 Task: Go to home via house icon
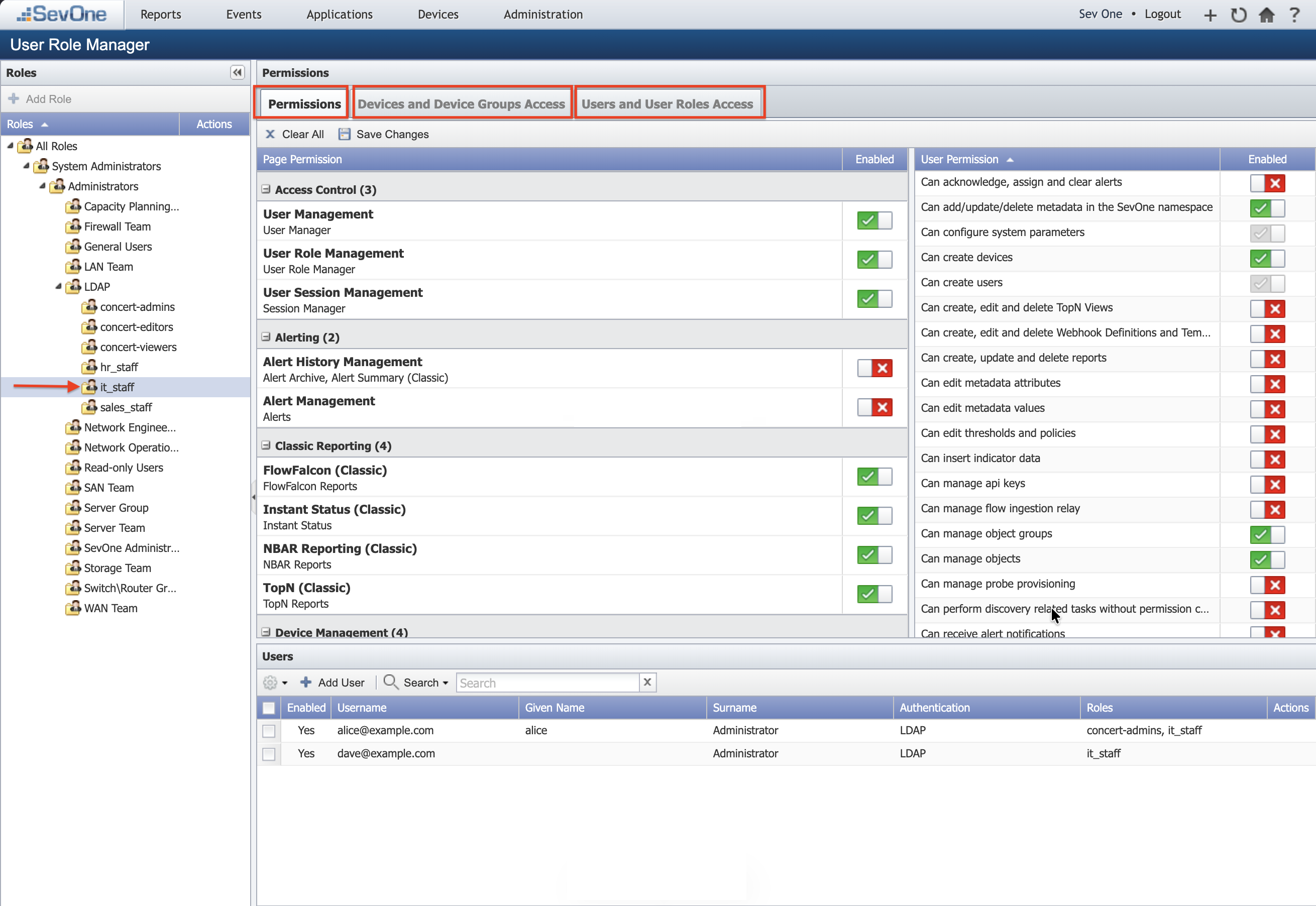pyautogui.click(x=1267, y=15)
